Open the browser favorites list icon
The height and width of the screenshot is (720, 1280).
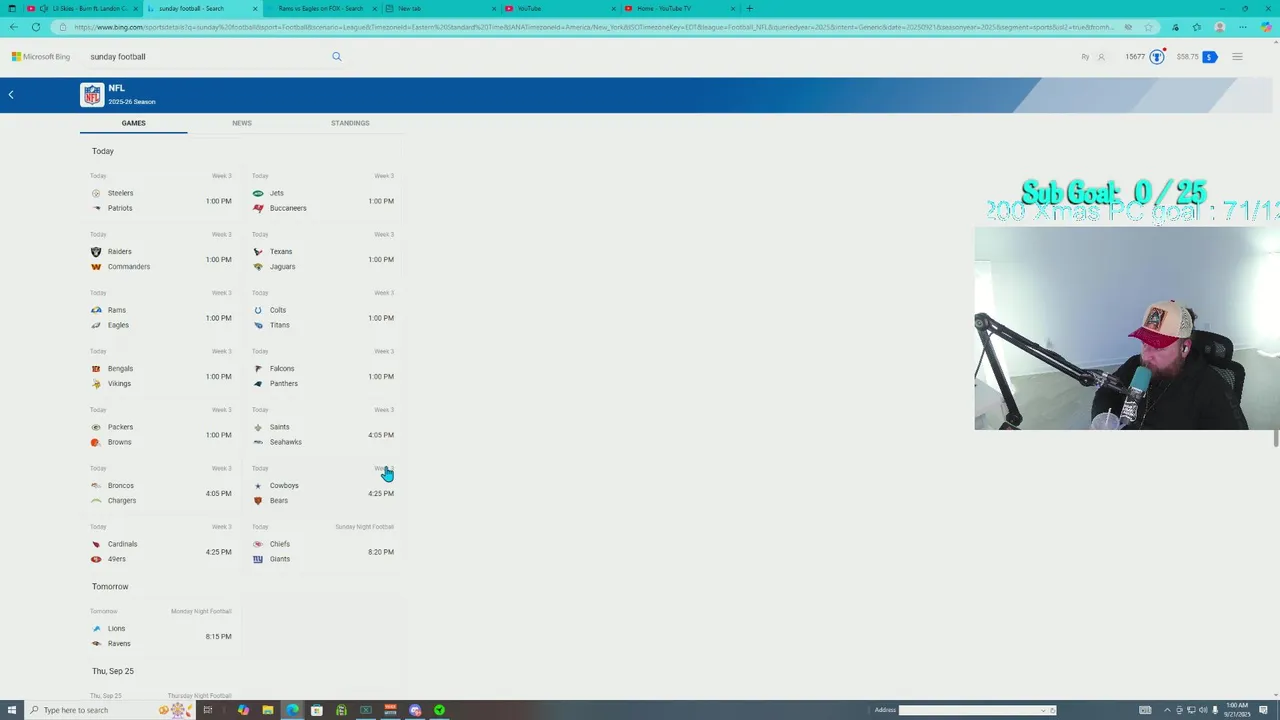pyautogui.click(x=1197, y=27)
